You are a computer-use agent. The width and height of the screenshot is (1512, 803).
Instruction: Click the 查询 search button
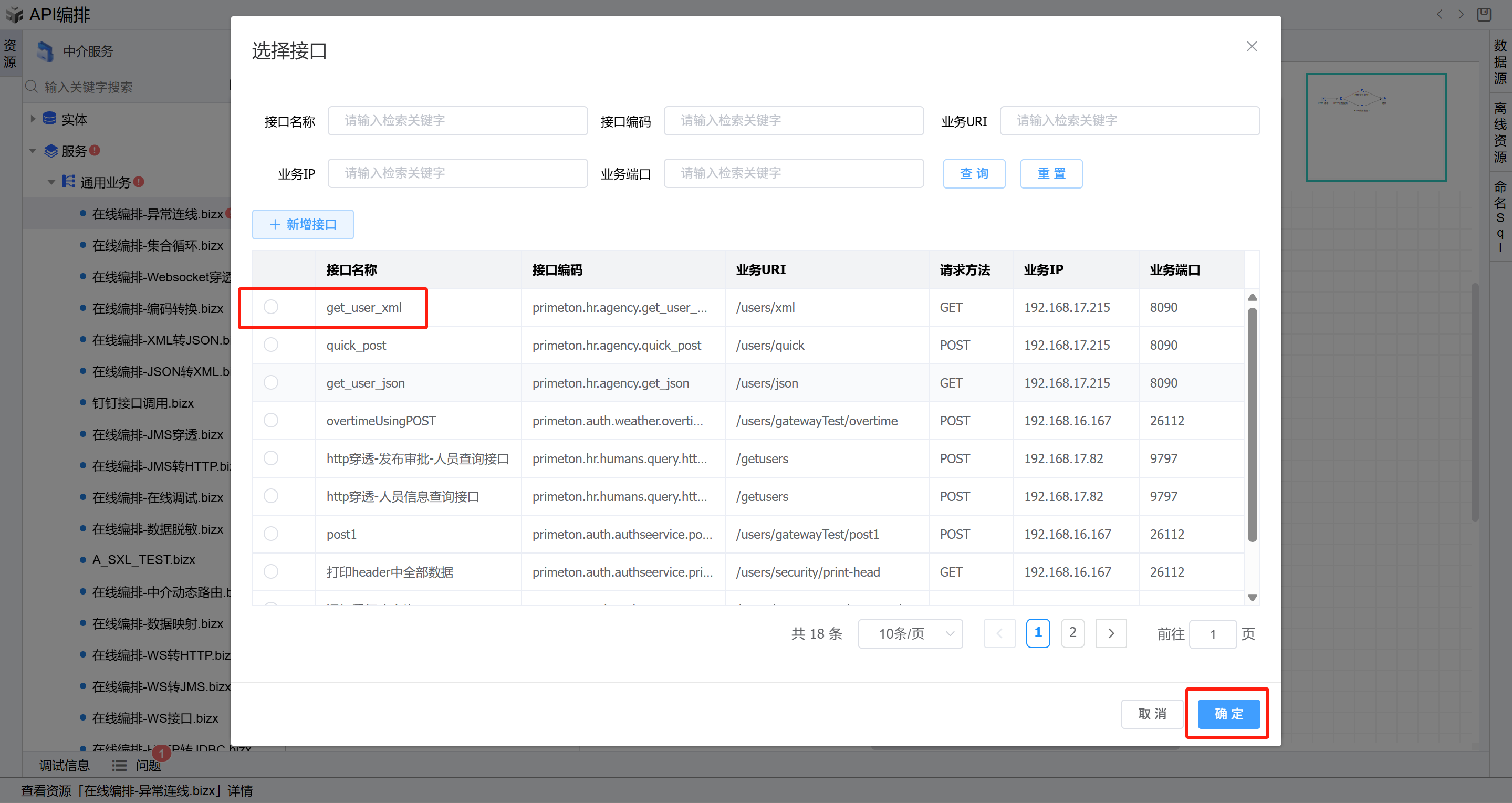pyautogui.click(x=974, y=174)
